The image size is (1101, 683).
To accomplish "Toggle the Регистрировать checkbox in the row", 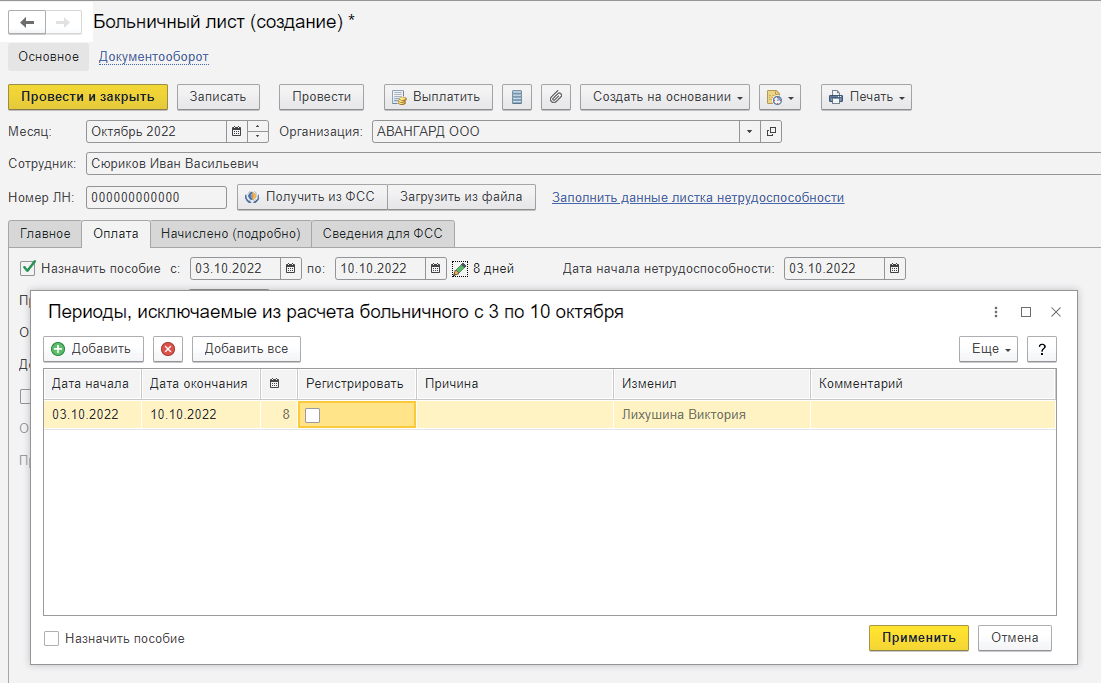I will pyautogui.click(x=313, y=415).
